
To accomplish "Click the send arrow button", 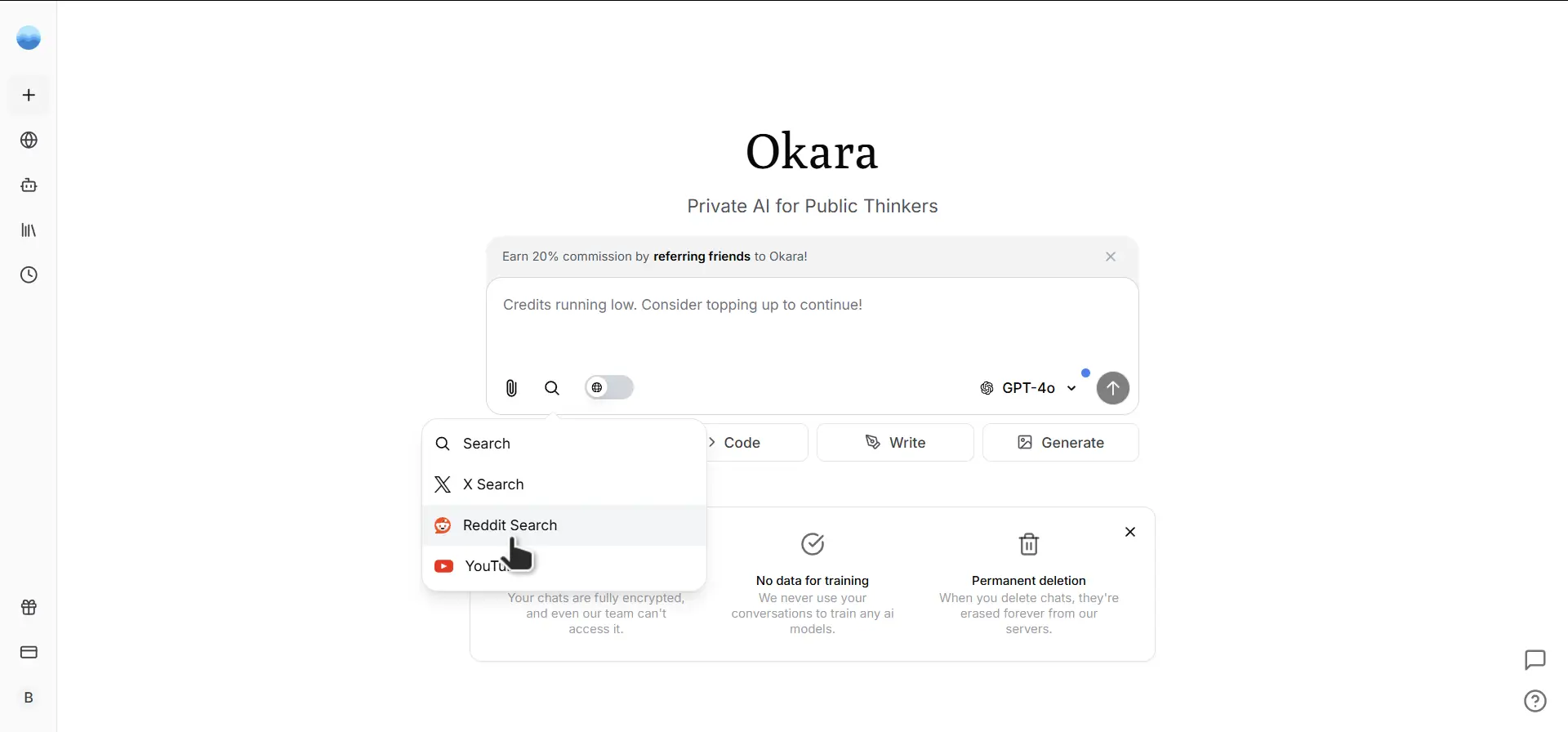I will point(1112,388).
